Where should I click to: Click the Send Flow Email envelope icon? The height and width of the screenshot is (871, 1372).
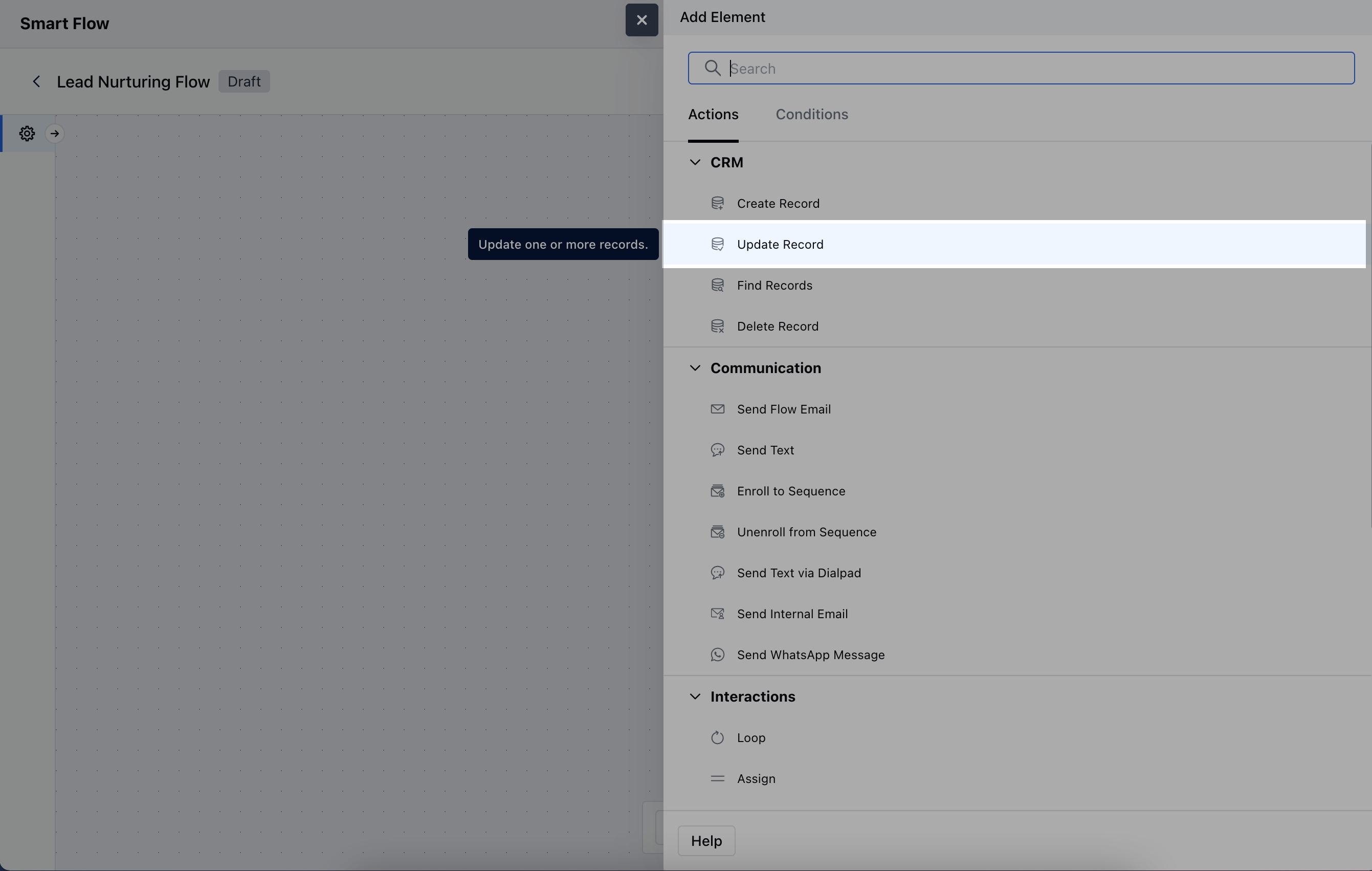717,409
